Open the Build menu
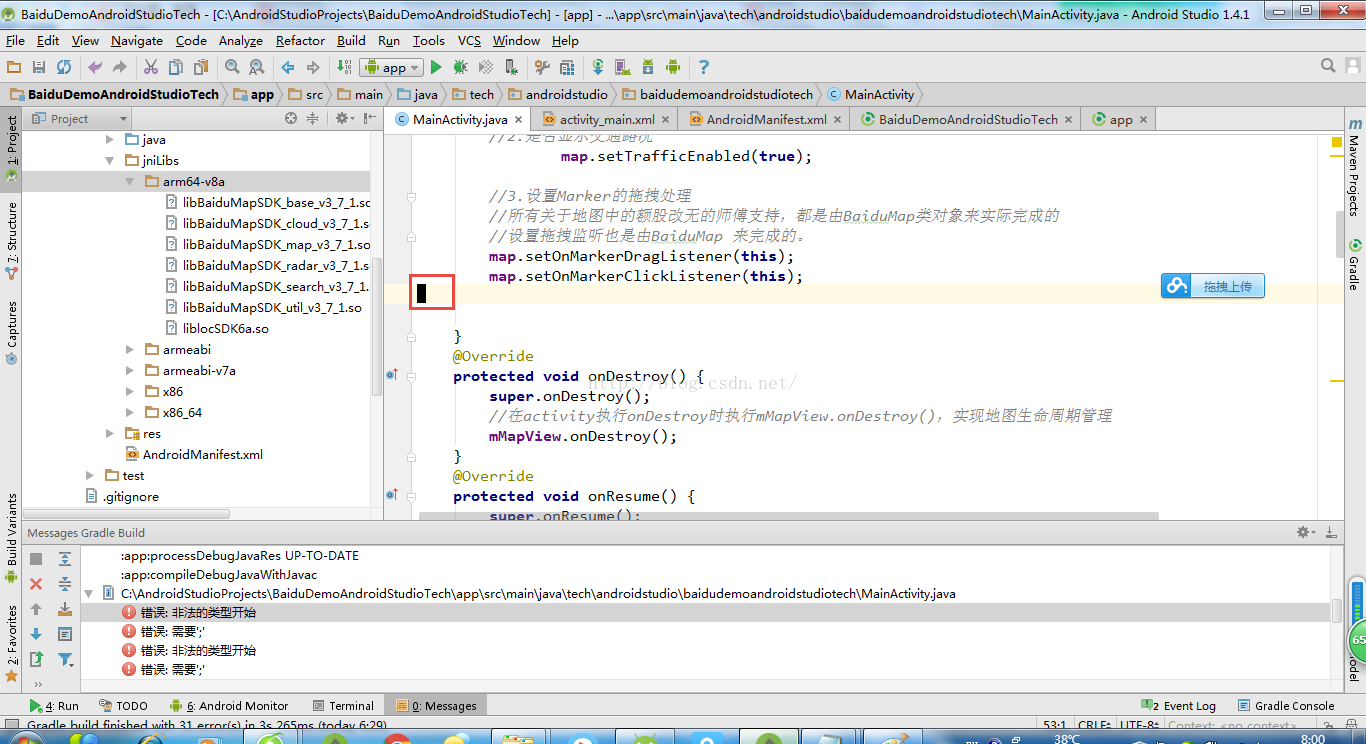Screen dimensions: 1366x744 pyautogui.click(x=351, y=41)
